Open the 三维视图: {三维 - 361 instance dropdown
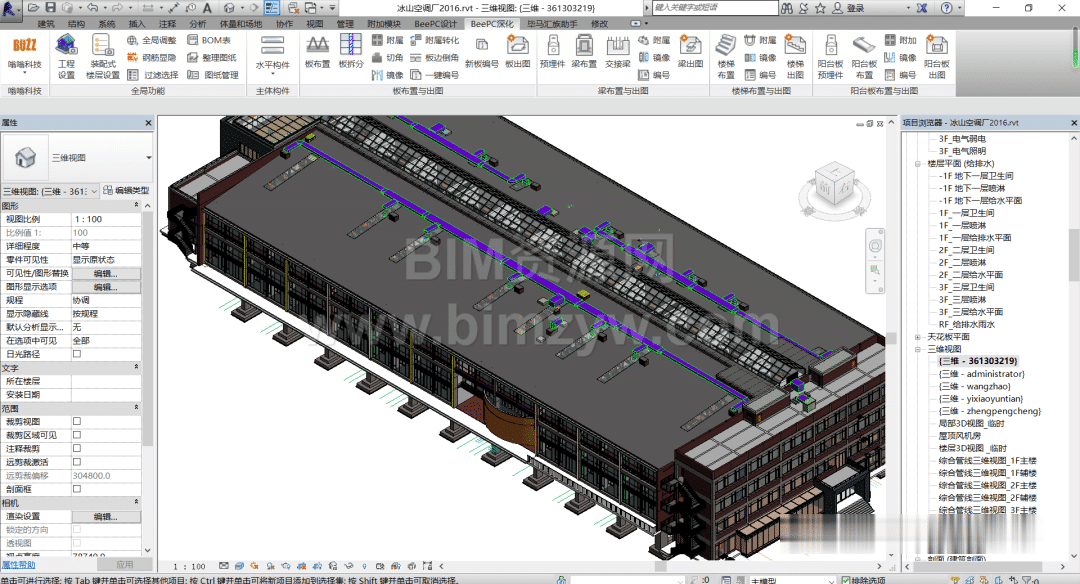Image resolution: width=1080 pixels, height=584 pixels. (50, 191)
